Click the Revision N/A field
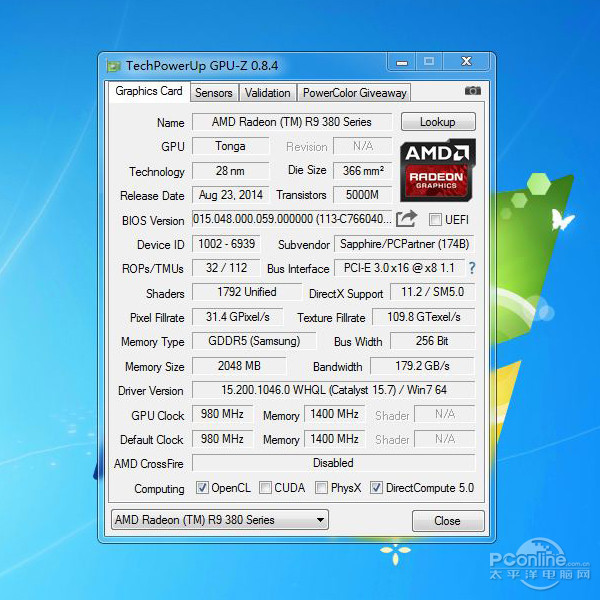600x600 pixels. pyautogui.click(x=363, y=146)
